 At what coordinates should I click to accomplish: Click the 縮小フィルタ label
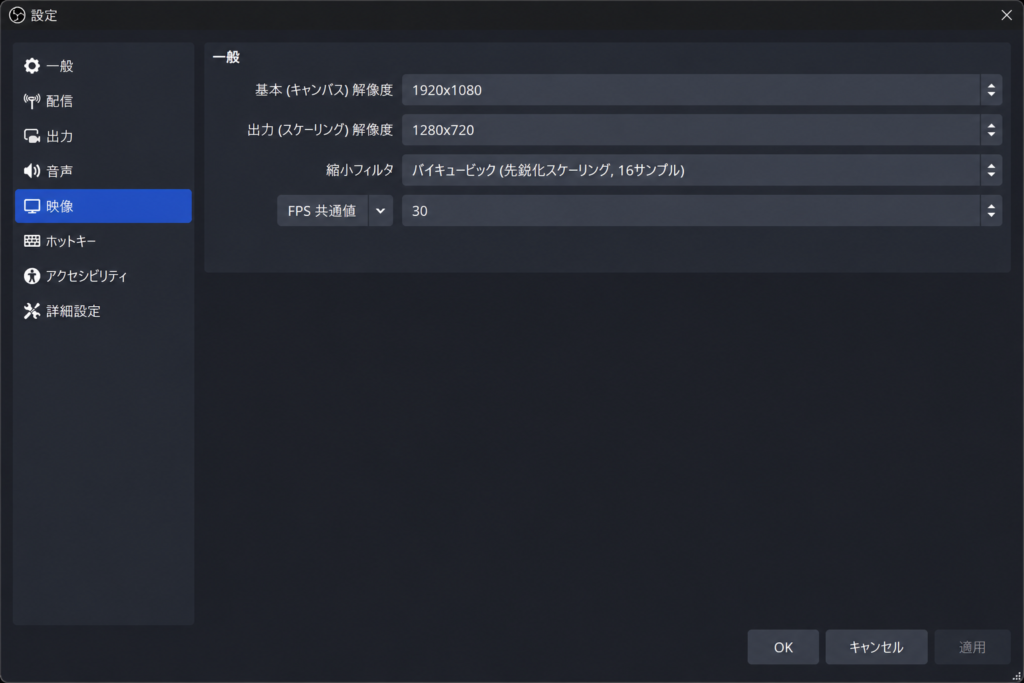360,170
